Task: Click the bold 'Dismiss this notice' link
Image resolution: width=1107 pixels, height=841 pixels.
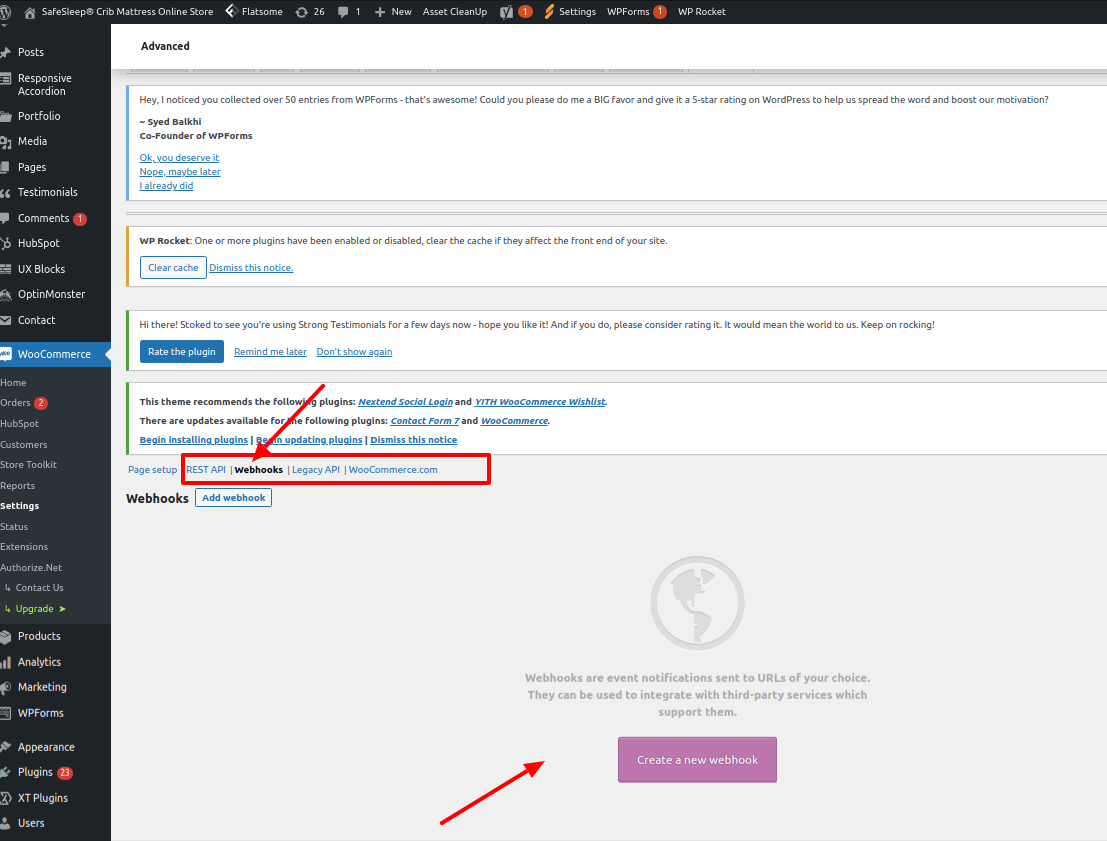Action: [x=414, y=440]
